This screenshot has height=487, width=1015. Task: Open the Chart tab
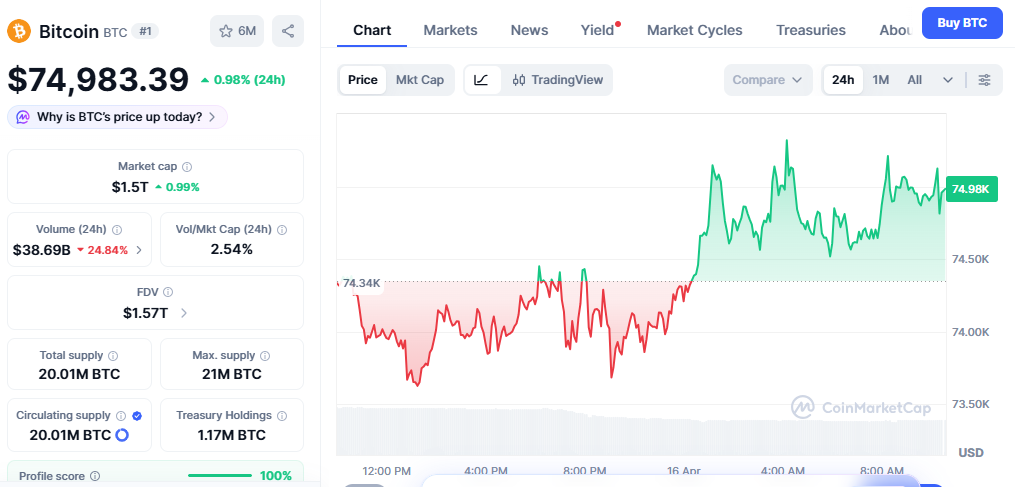coord(372,30)
